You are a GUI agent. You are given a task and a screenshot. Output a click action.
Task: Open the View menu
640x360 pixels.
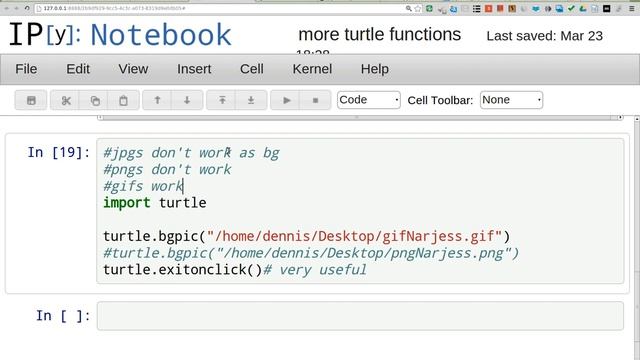[x=133, y=69]
